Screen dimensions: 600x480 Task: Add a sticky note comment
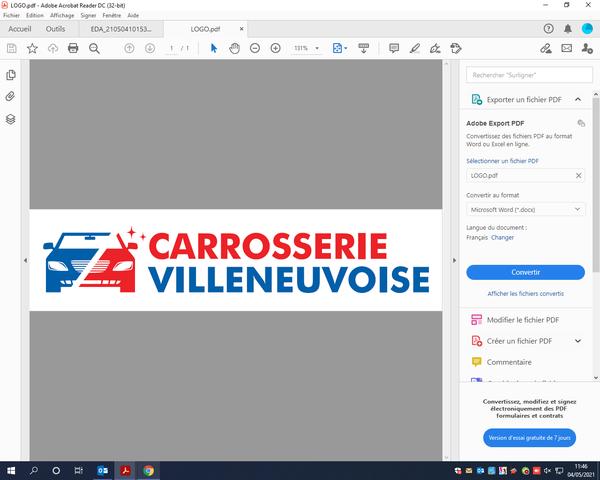click(x=394, y=48)
